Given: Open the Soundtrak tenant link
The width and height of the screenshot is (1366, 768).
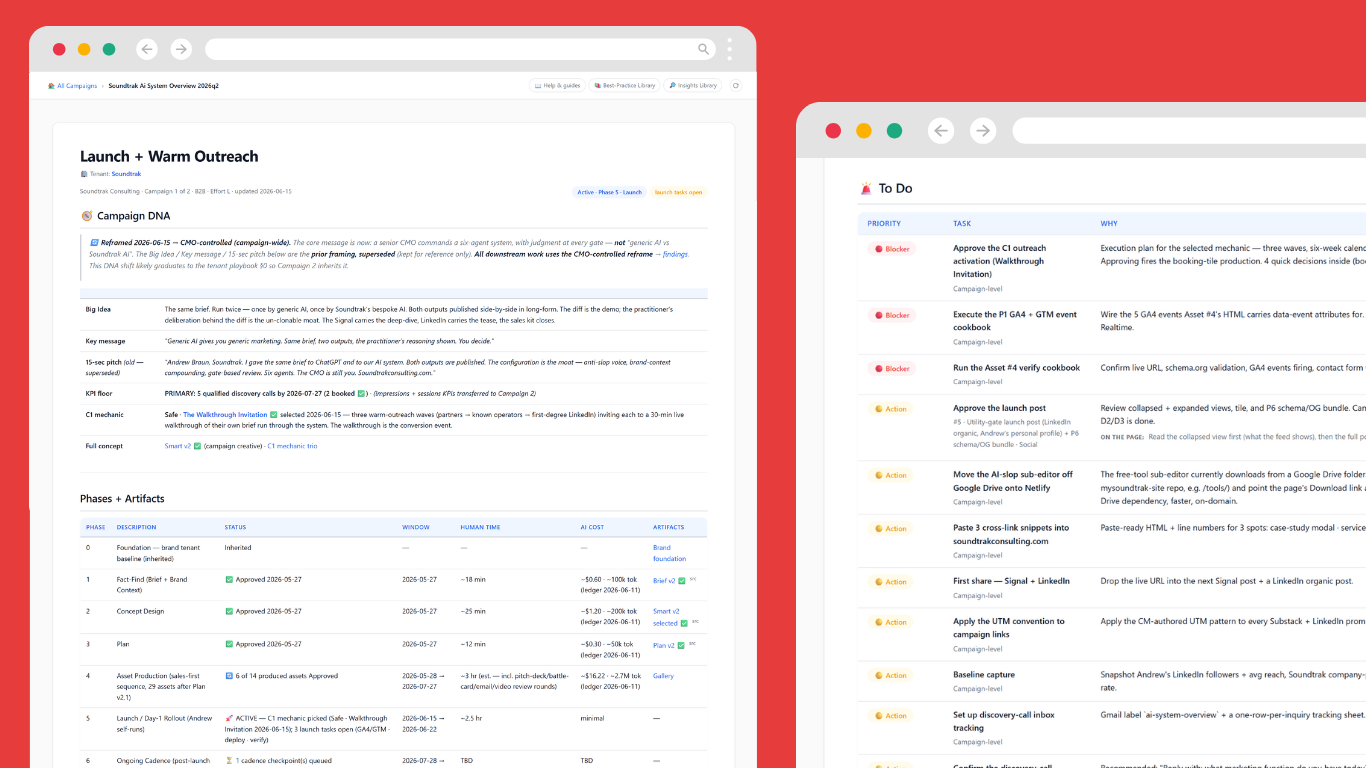Looking at the screenshot, I should (x=126, y=174).
